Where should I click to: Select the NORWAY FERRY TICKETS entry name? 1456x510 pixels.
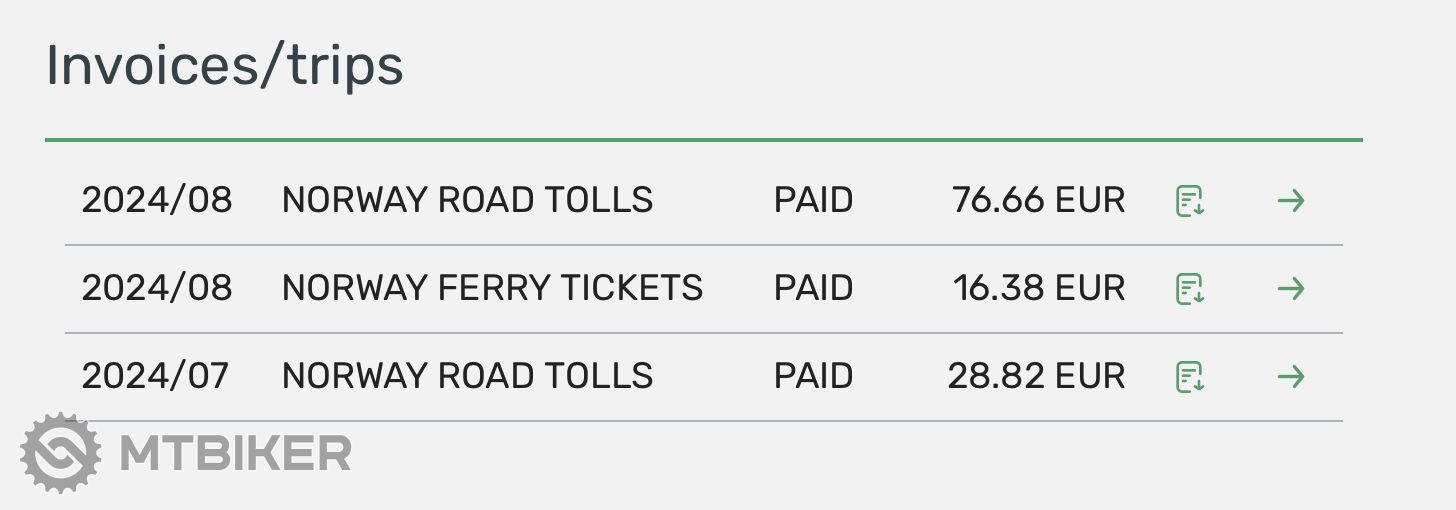tap(492, 288)
